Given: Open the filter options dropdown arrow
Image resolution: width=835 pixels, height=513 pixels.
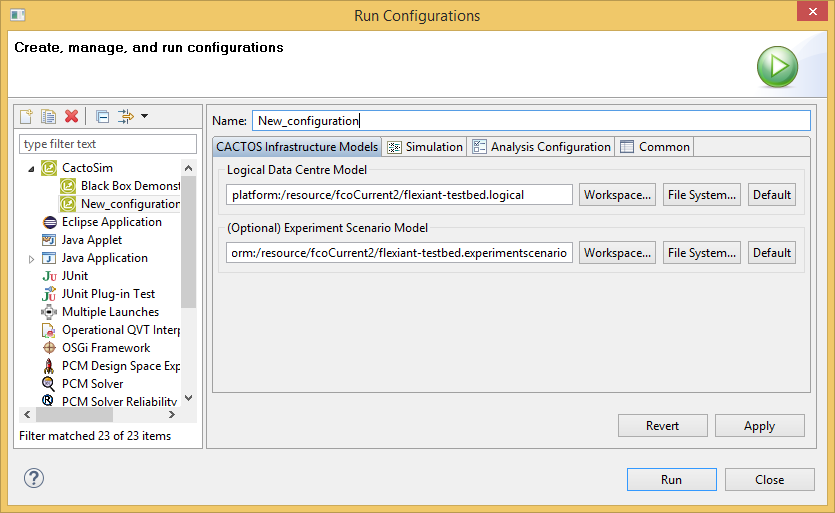Looking at the screenshot, I should tap(144, 116).
